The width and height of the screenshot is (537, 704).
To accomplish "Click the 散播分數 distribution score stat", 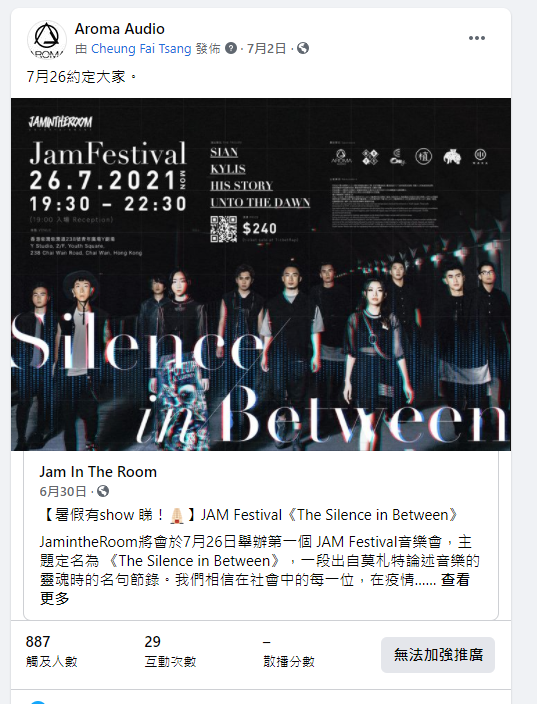I will click(289, 651).
